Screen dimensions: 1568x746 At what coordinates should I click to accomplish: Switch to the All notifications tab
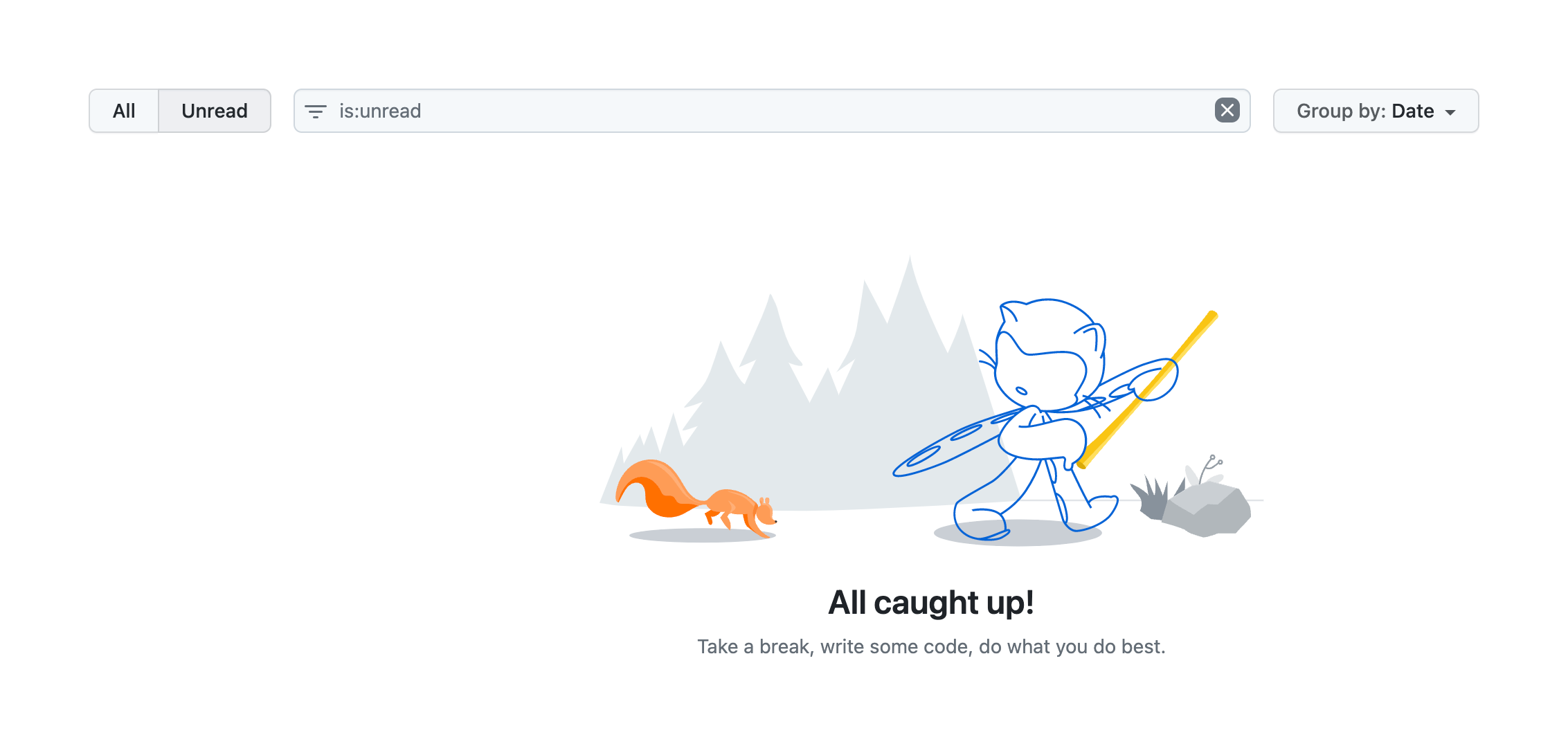[x=124, y=111]
